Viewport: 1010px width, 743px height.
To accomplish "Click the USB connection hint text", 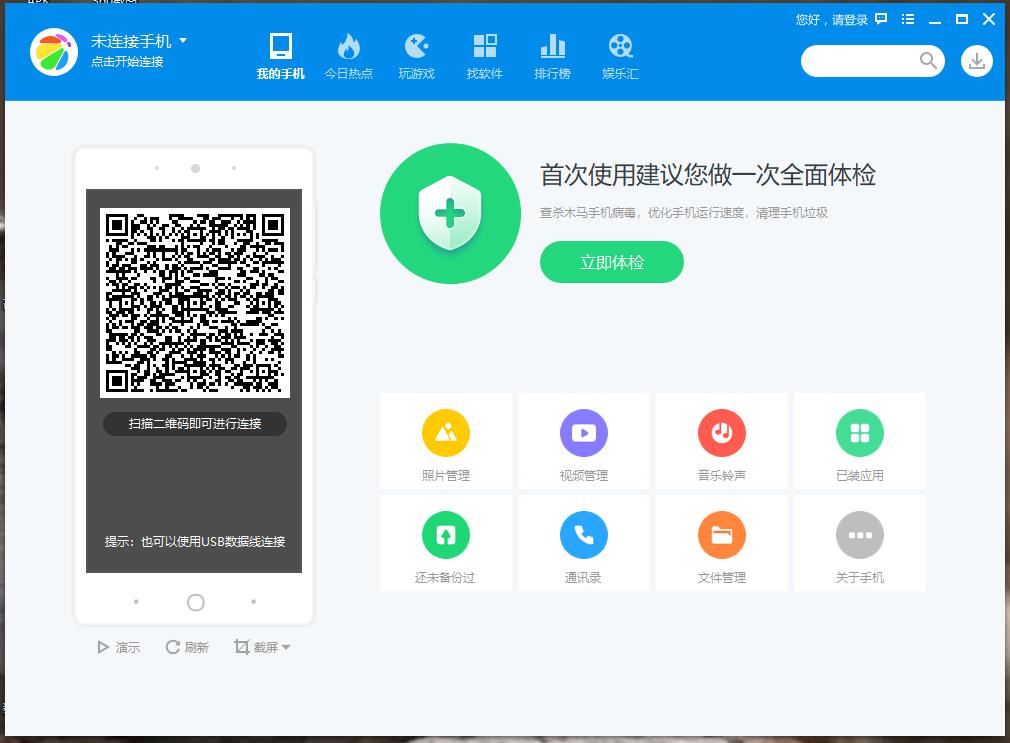I will point(195,541).
